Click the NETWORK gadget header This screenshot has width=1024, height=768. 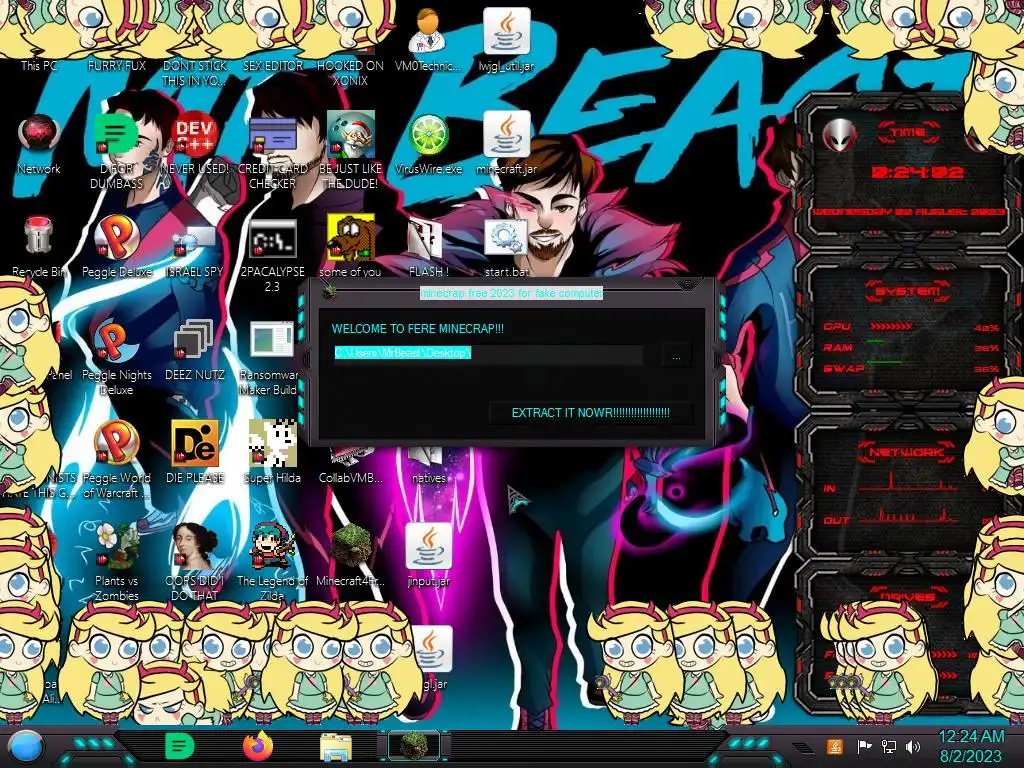point(906,451)
